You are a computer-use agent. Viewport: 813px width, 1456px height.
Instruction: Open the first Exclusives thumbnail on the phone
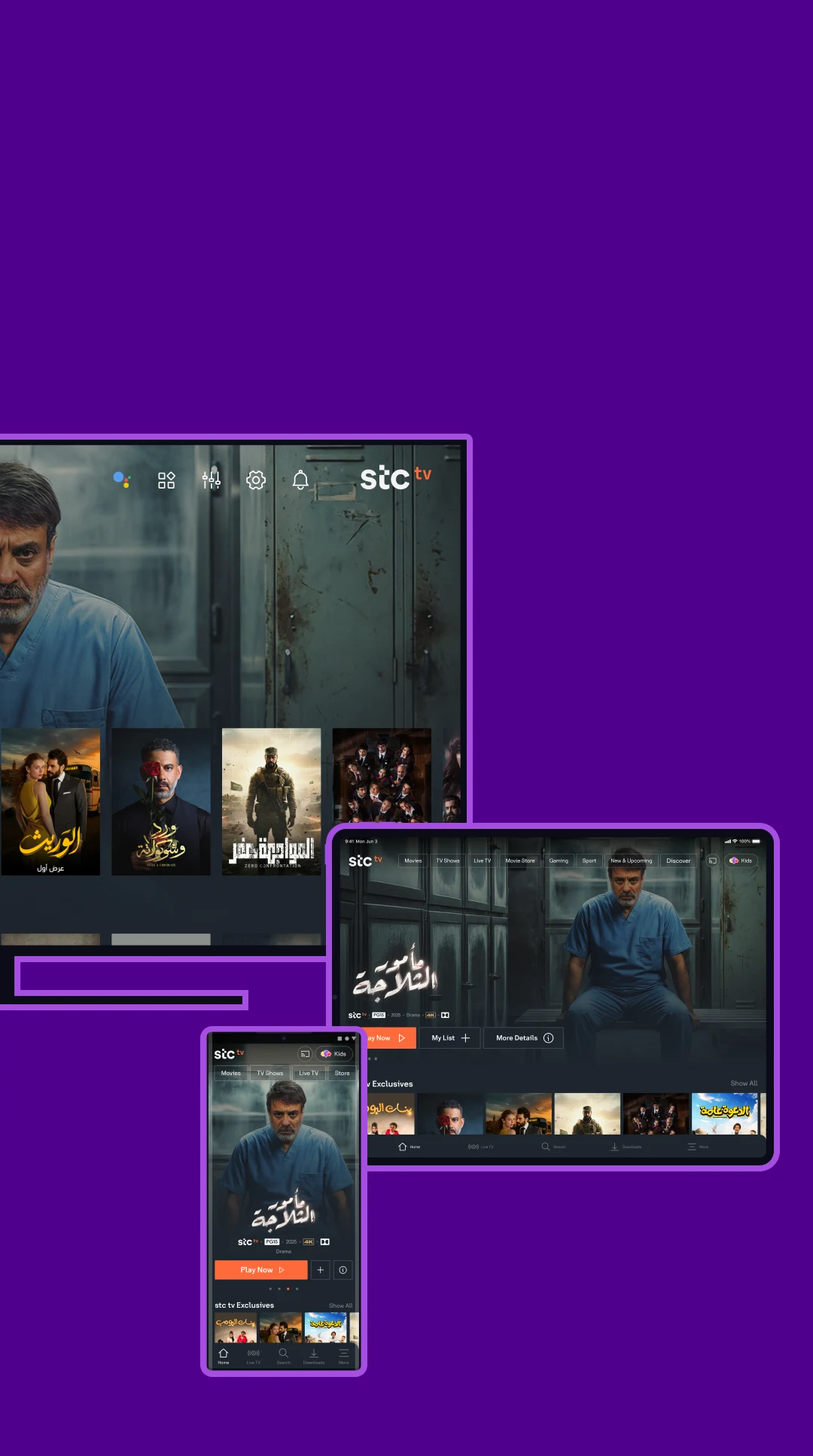coord(236,1327)
